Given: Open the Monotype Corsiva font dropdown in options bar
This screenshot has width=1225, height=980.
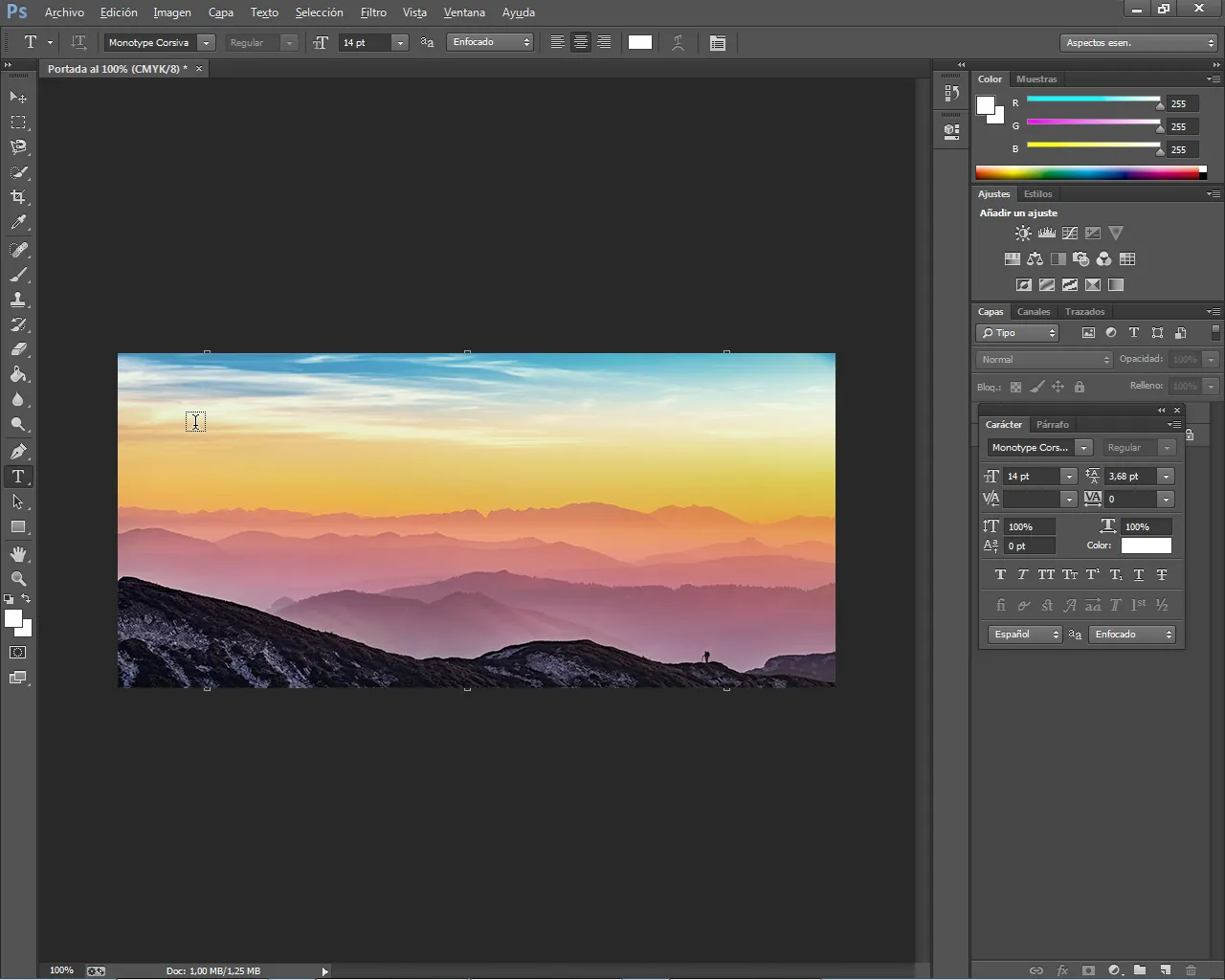Looking at the screenshot, I should [x=206, y=43].
